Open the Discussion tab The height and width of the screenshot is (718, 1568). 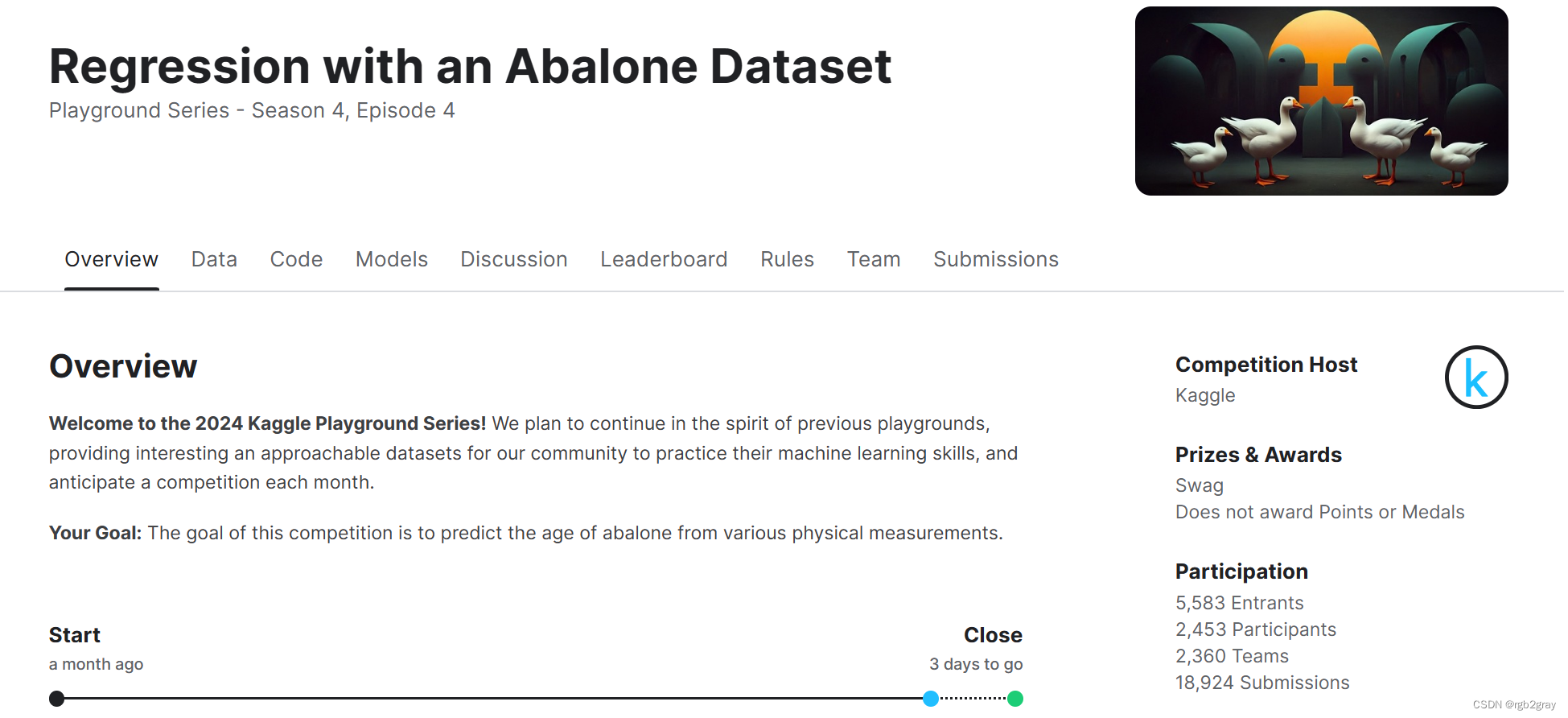click(514, 259)
